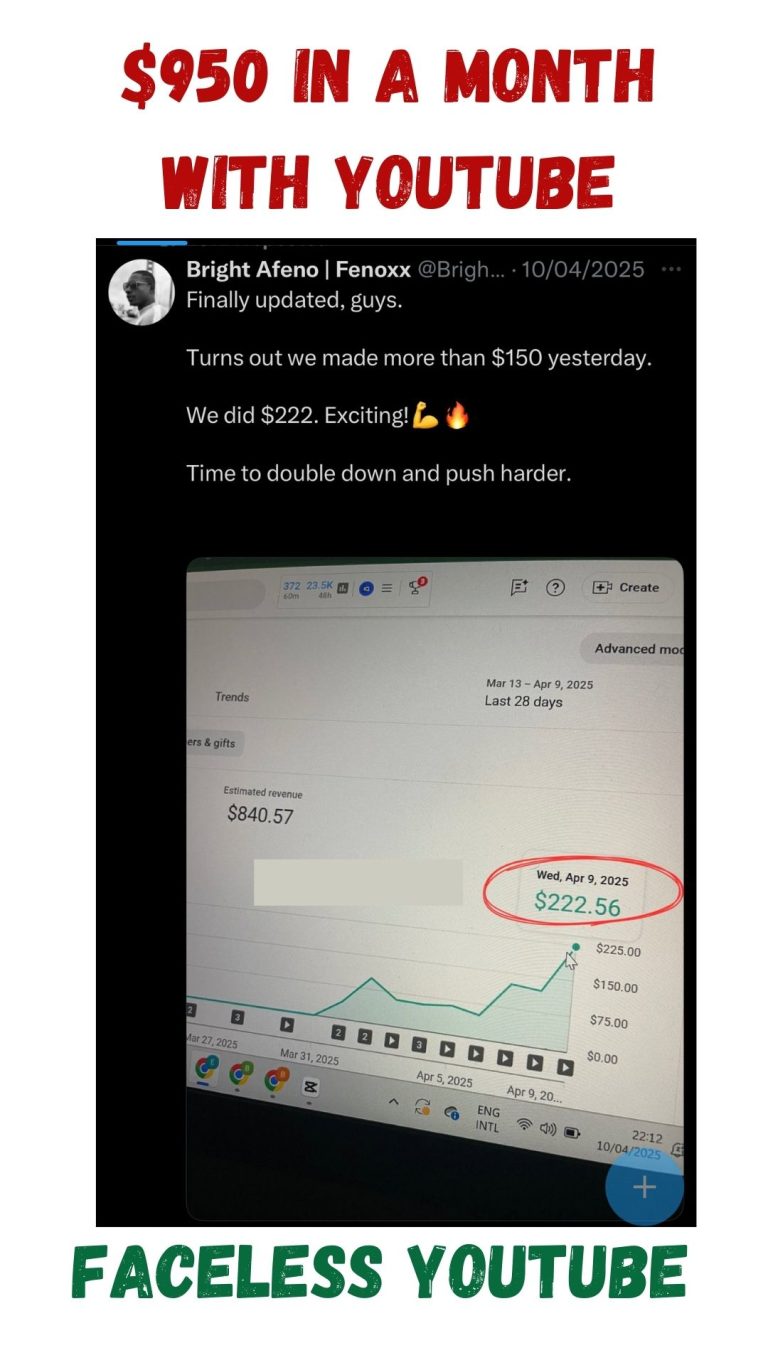Switch ENG INTL keyboard language
Viewport: 768px width, 1365px height.
point(488,1118)
